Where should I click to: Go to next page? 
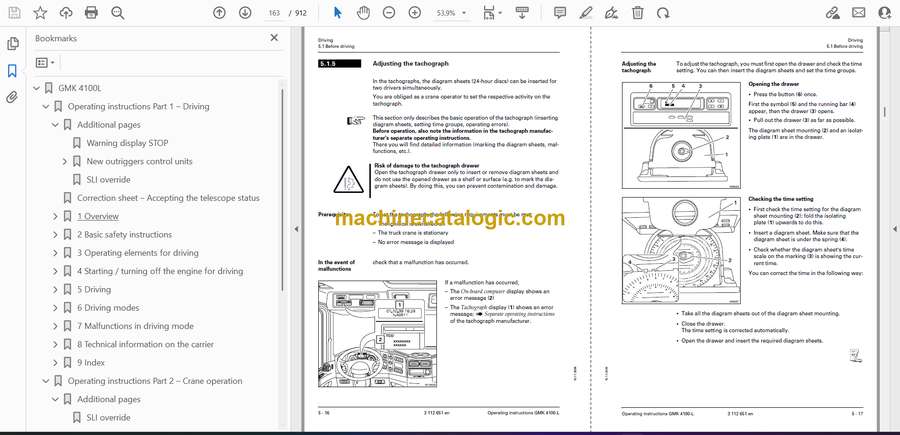[245, 13]
